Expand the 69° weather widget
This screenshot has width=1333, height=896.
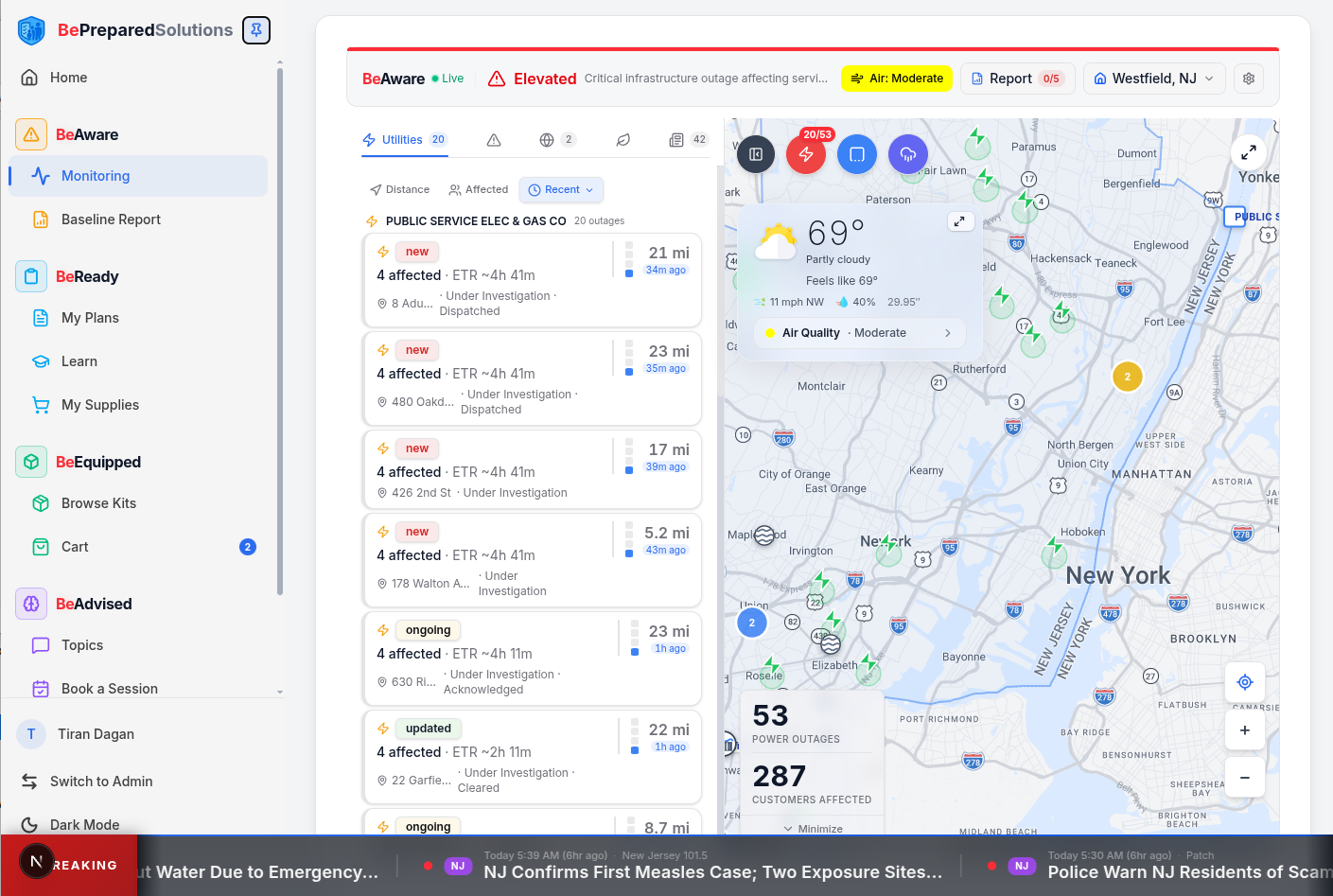point(959,221)
